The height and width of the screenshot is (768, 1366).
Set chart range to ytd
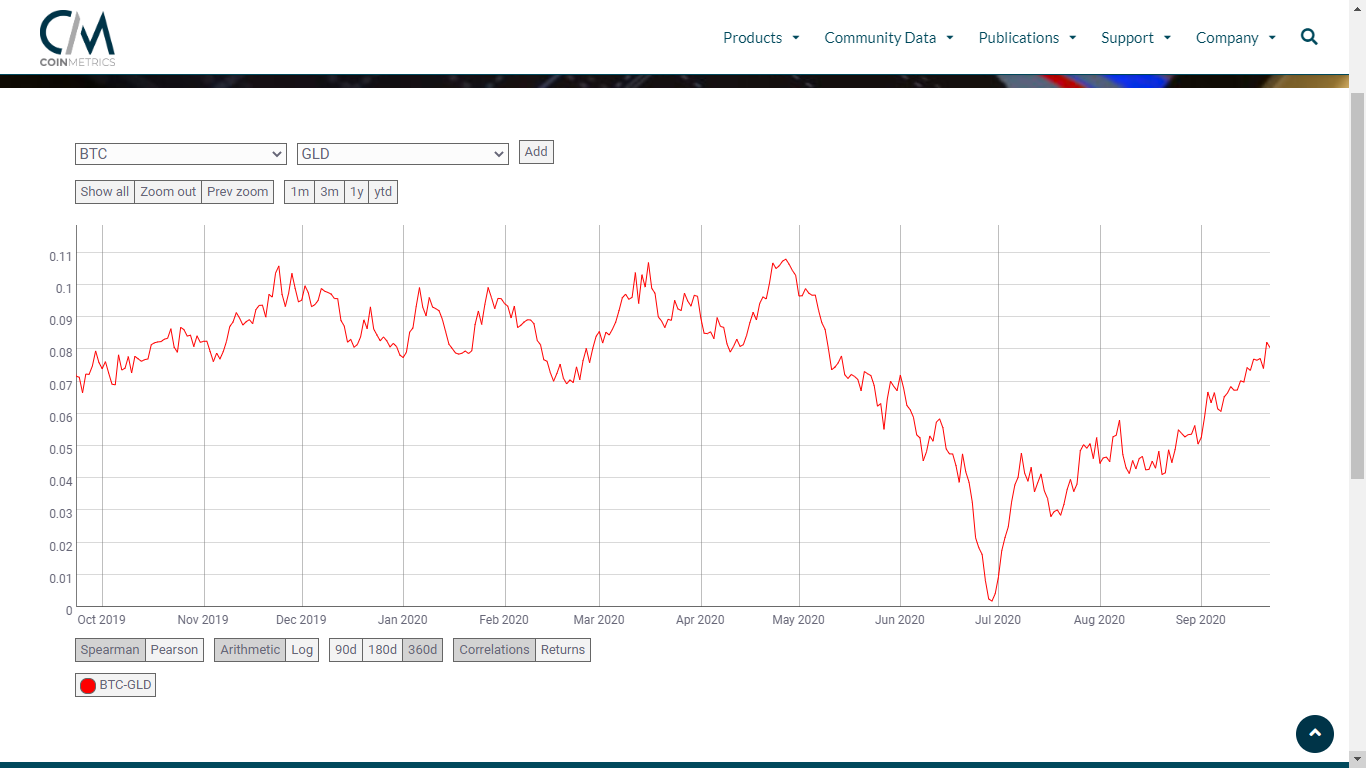383,192
